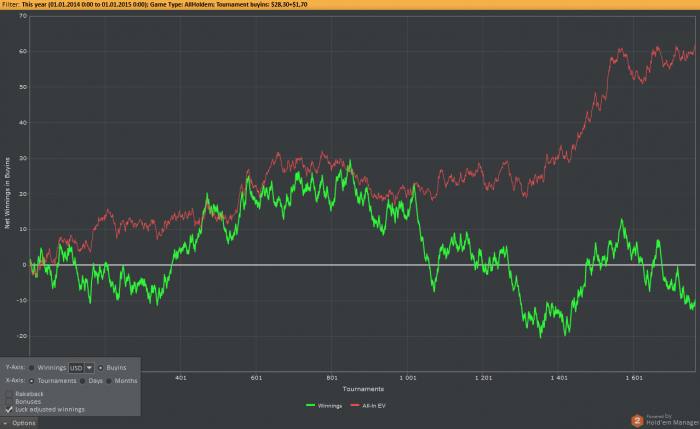
Task: Click the Tournaments x-axis title
Action: tap(363, 389)
